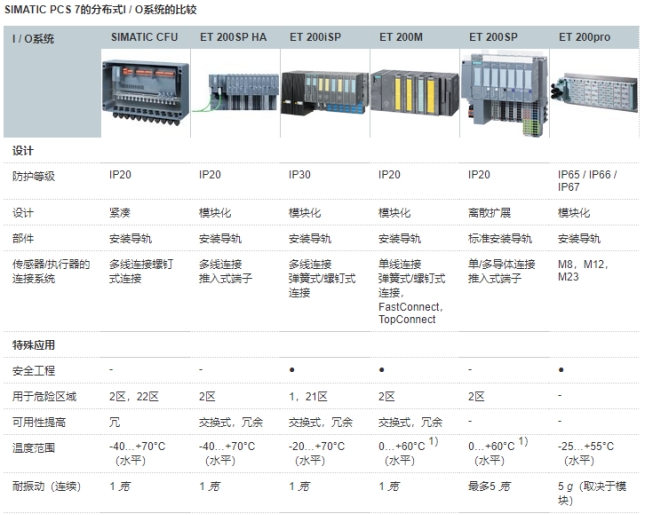Click the 最多5 vibration cell
Screen dimensions: 645x515
pyautogui.click(x=489, y=486)
